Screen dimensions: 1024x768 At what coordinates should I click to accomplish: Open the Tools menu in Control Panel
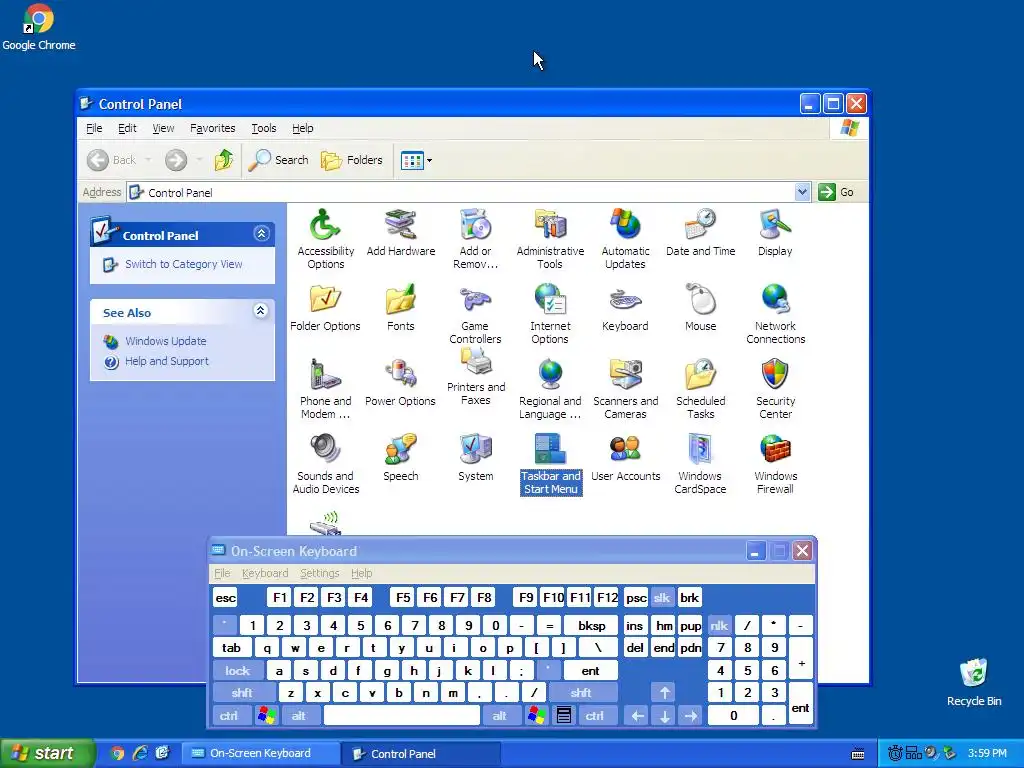264,128
